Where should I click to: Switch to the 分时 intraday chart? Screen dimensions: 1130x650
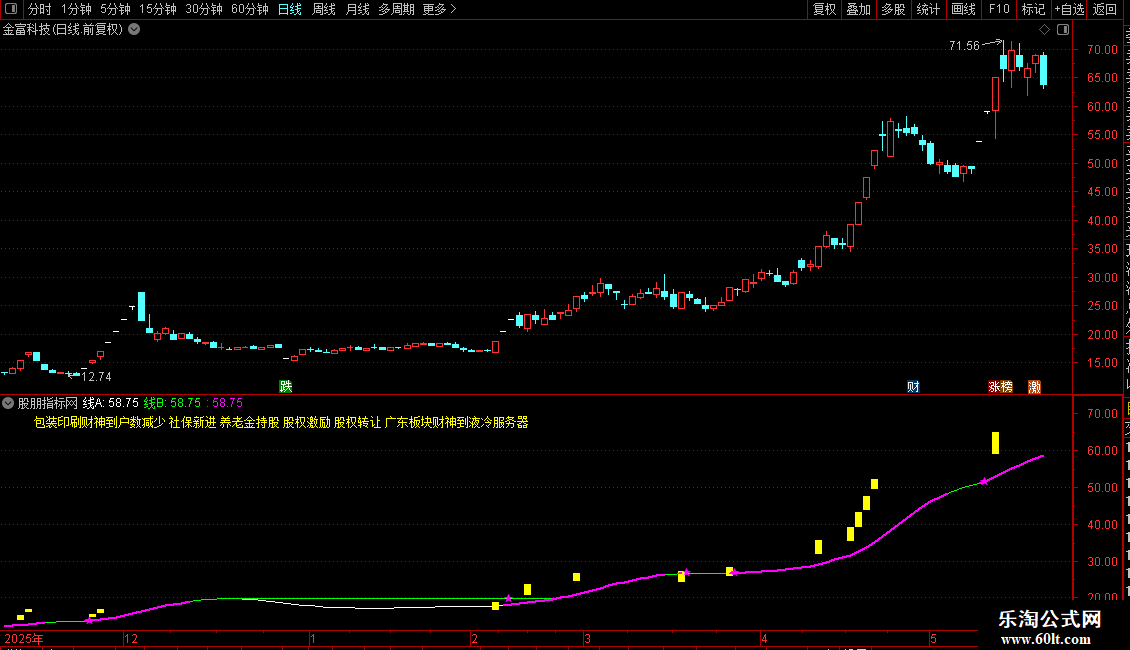40,9
